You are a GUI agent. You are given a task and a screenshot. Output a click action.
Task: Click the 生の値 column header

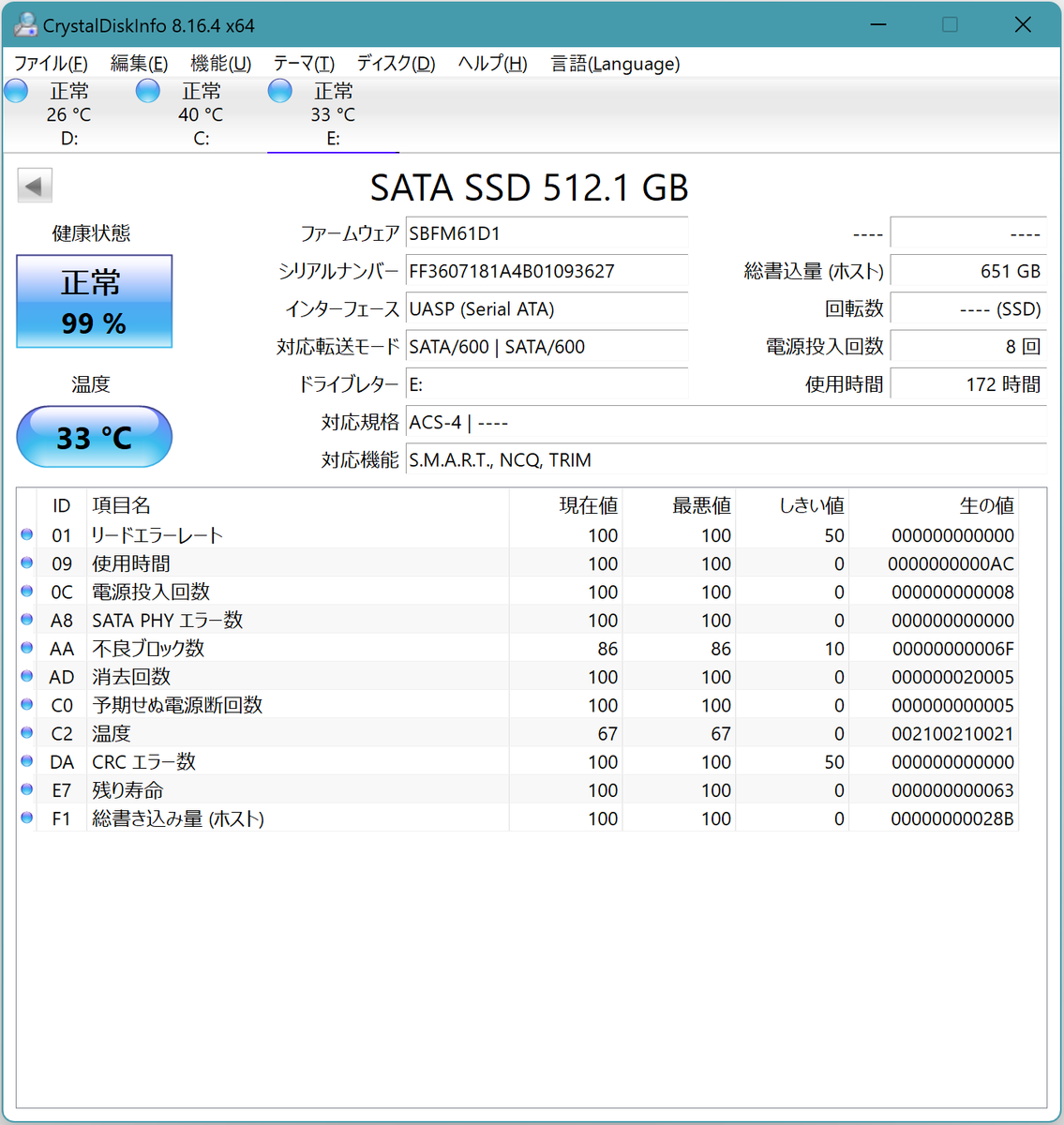(x=934, y=505)
